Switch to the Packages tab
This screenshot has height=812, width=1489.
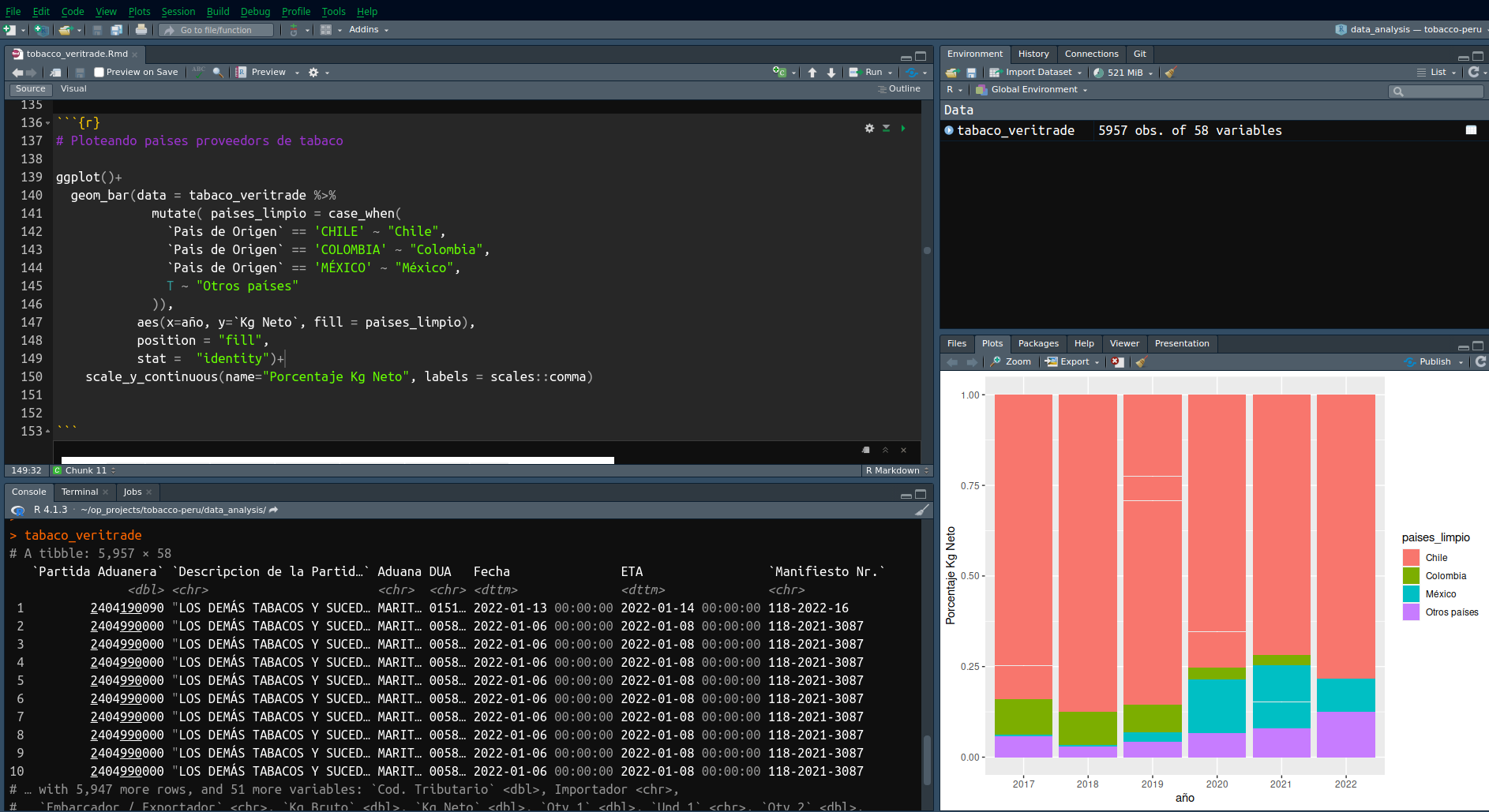[x=1037, y=344]
